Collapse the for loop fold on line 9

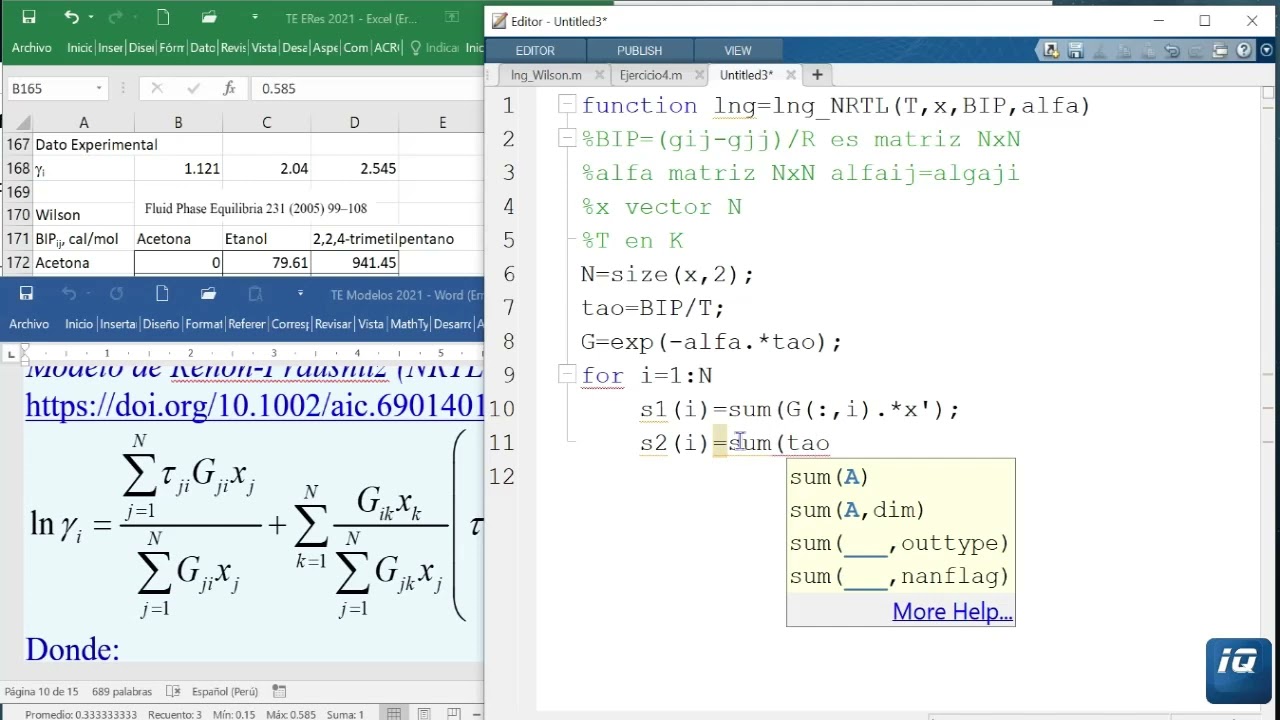coord(567,374)
